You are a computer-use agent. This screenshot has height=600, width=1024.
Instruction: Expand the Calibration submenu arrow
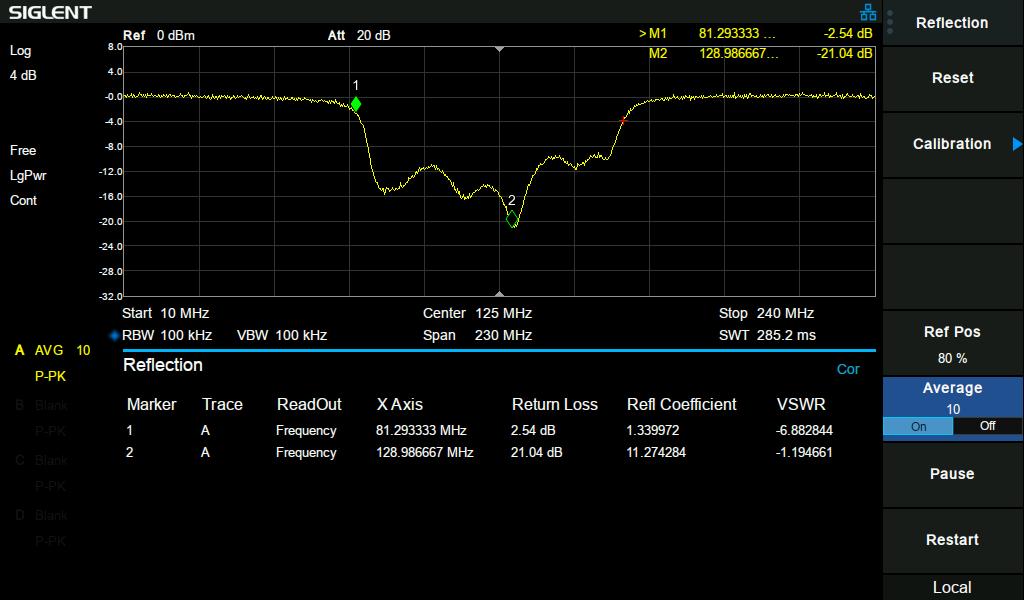tap(1017, 144)
